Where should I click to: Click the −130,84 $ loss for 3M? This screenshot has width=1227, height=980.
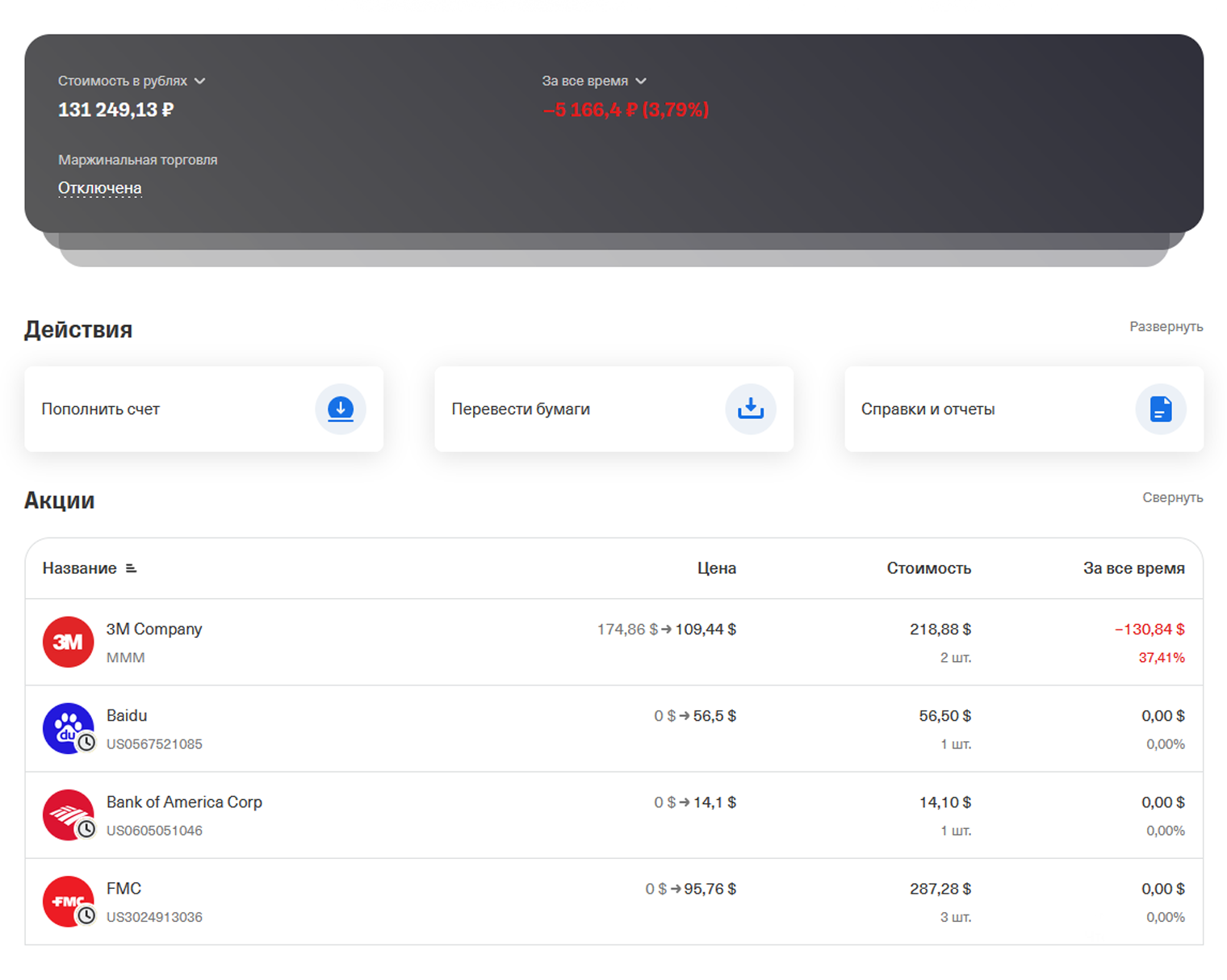pos(1150,629)
